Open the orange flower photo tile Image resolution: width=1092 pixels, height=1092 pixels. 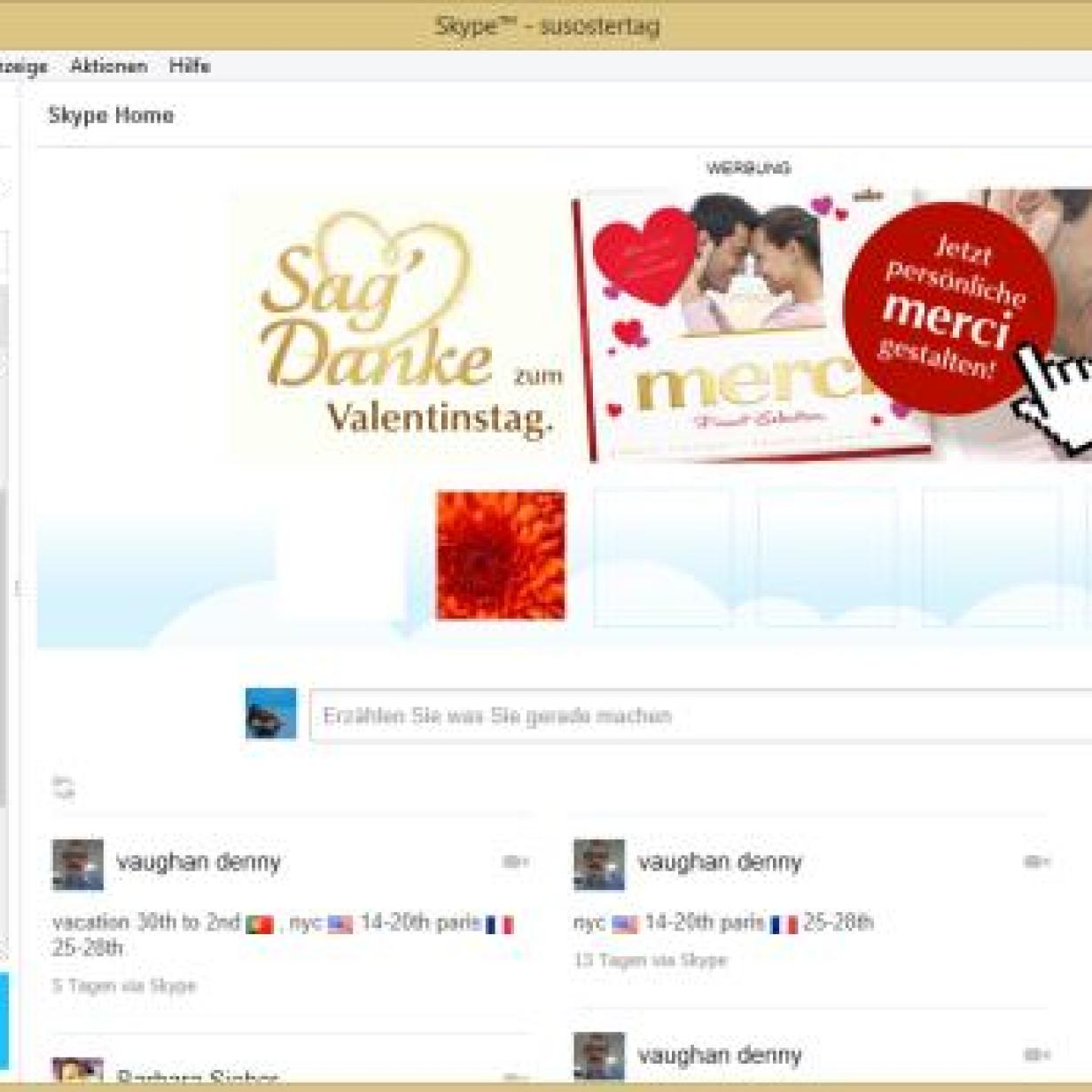tap(501, 556)
